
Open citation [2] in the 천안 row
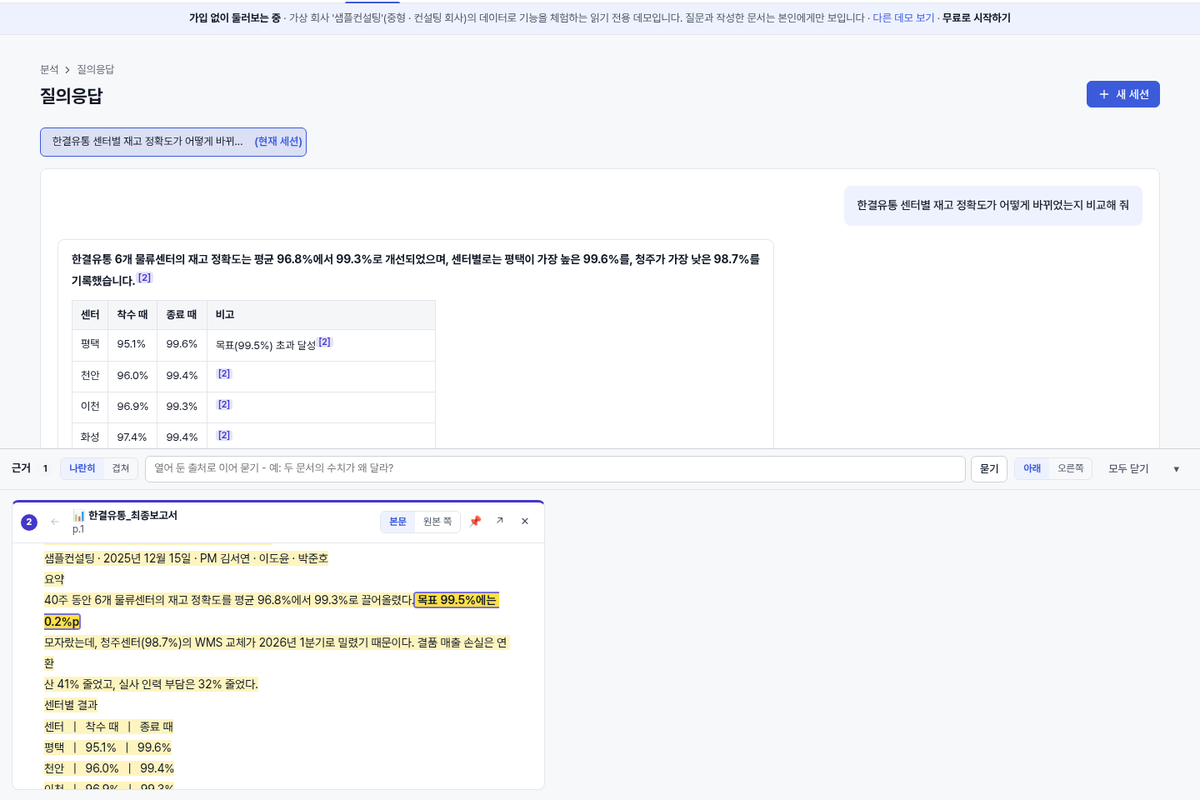click(x=224, y=373)
